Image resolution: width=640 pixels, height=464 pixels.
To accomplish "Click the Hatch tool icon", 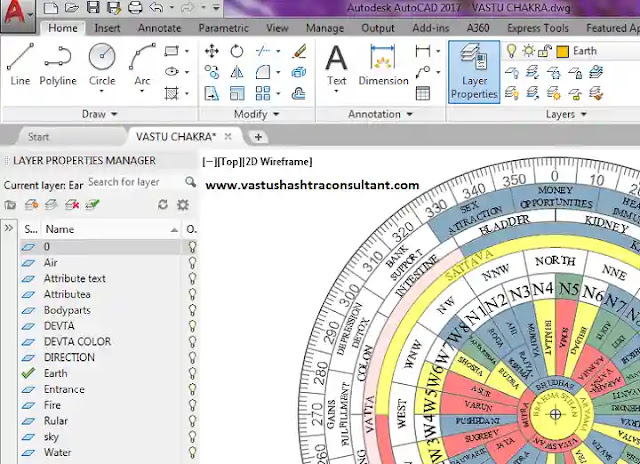I will coord(171,93).
